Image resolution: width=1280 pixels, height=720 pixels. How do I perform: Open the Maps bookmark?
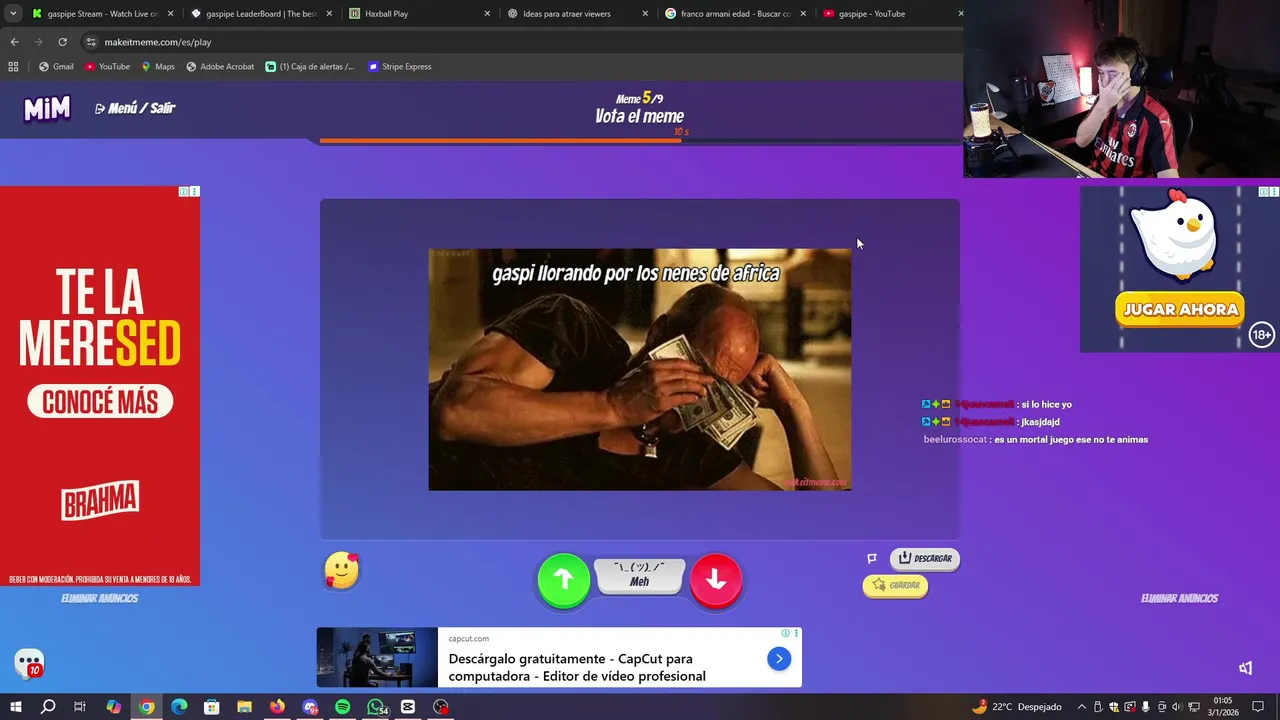coord(158,67)
